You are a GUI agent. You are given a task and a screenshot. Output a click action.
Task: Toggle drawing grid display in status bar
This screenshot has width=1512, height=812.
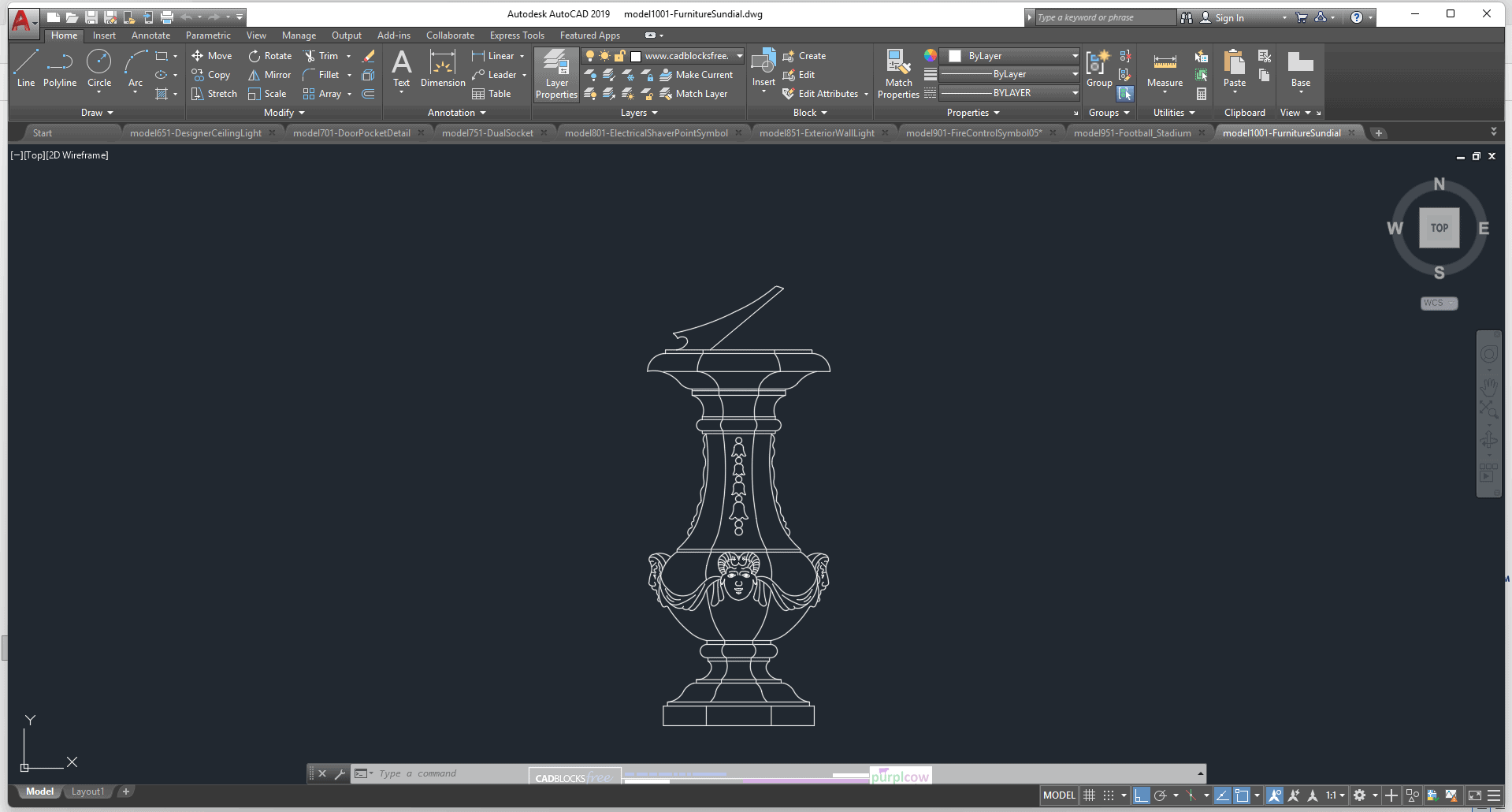[1089, 795]
